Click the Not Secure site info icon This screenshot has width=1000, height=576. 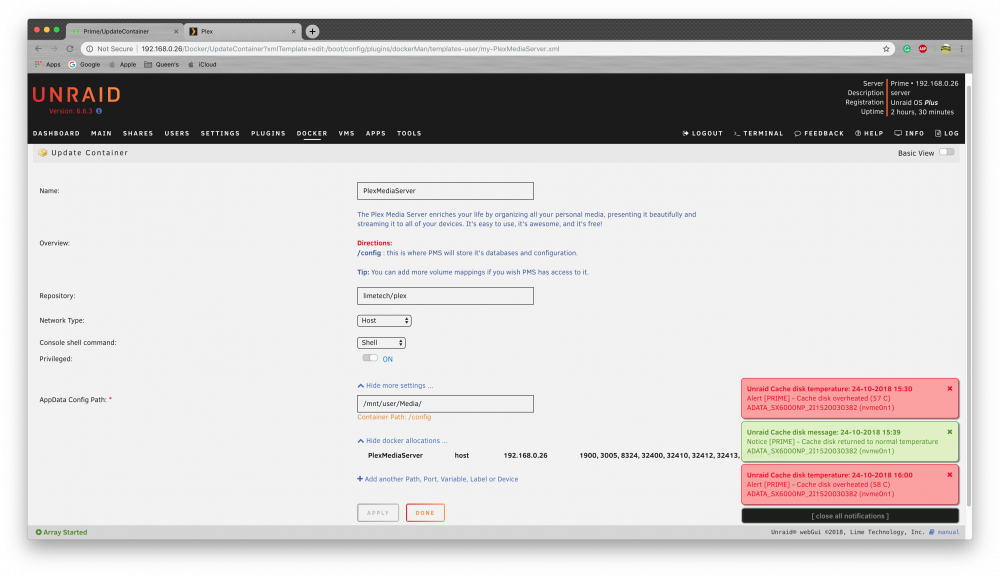coord(90,48)
